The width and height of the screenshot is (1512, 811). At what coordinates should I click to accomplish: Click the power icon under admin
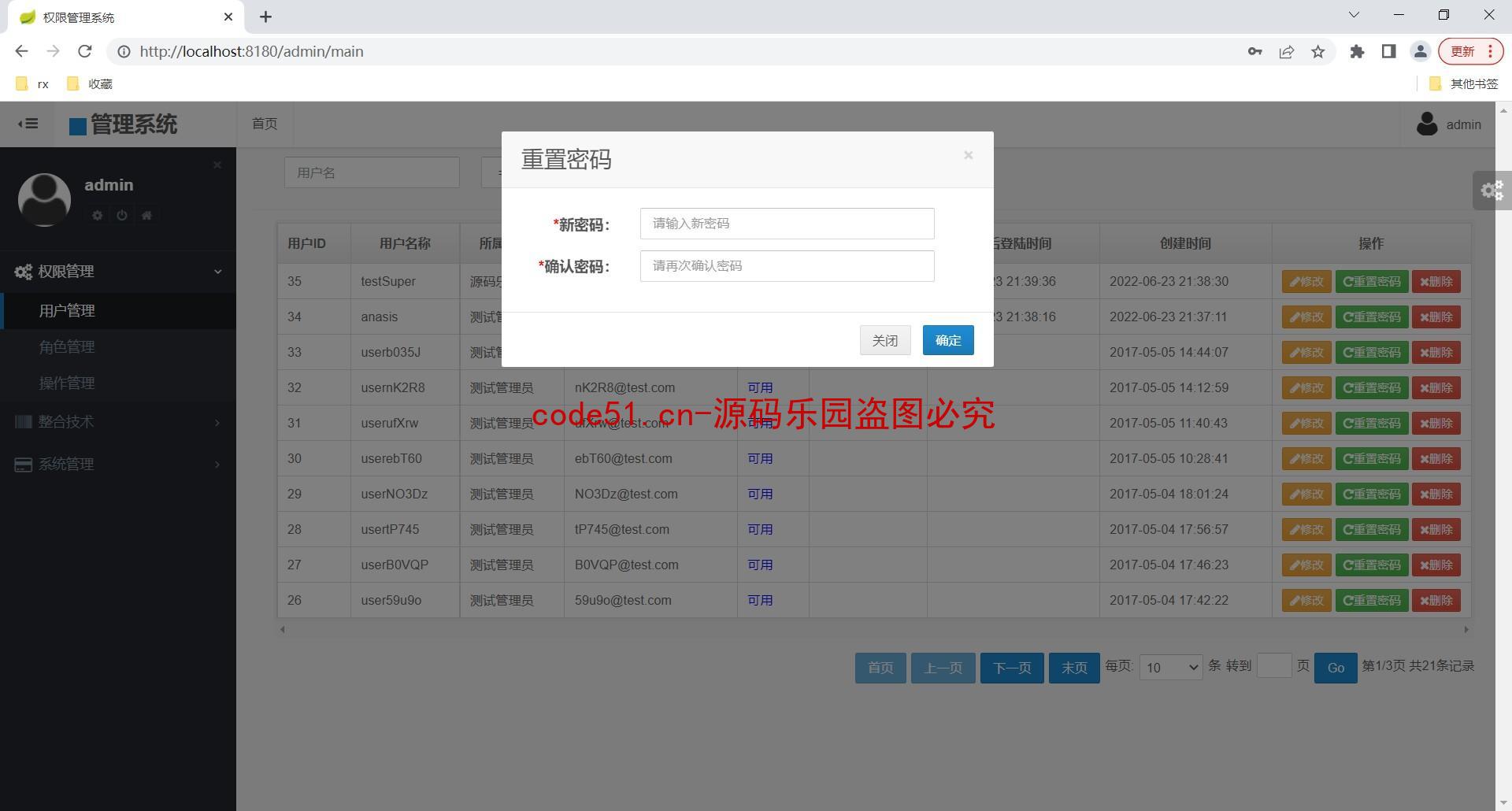click(x=122, y=215)
